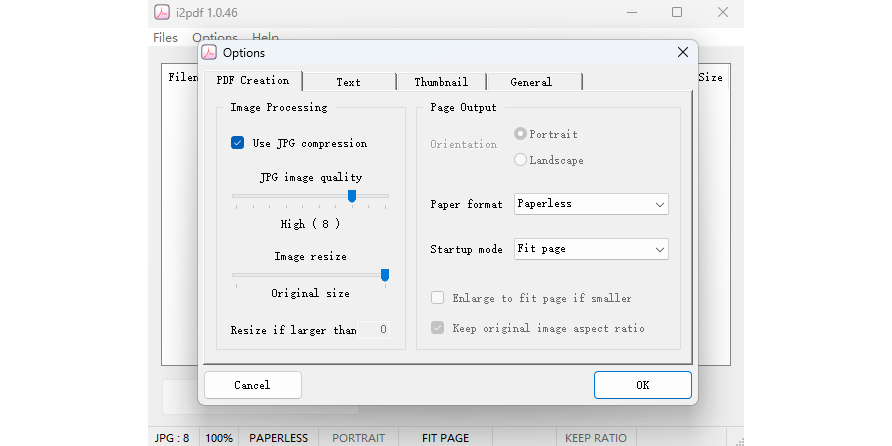
Task: Switch to the Thumbnail tab
Action: coord(441,82)
